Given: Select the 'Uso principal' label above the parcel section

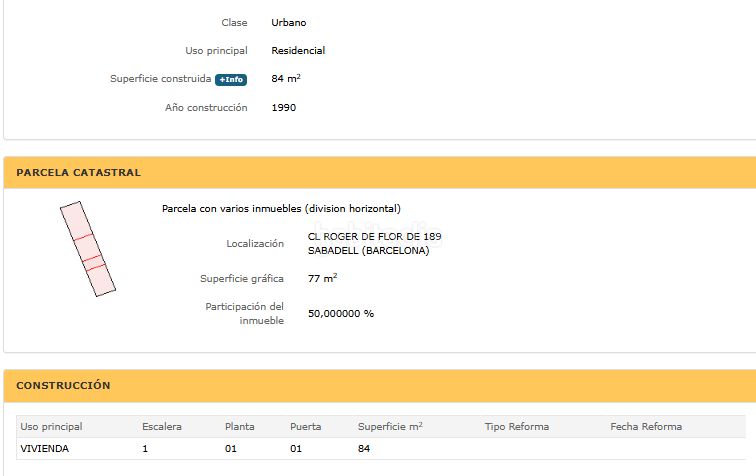Looking at the screenshot, I should pos(216,51).
